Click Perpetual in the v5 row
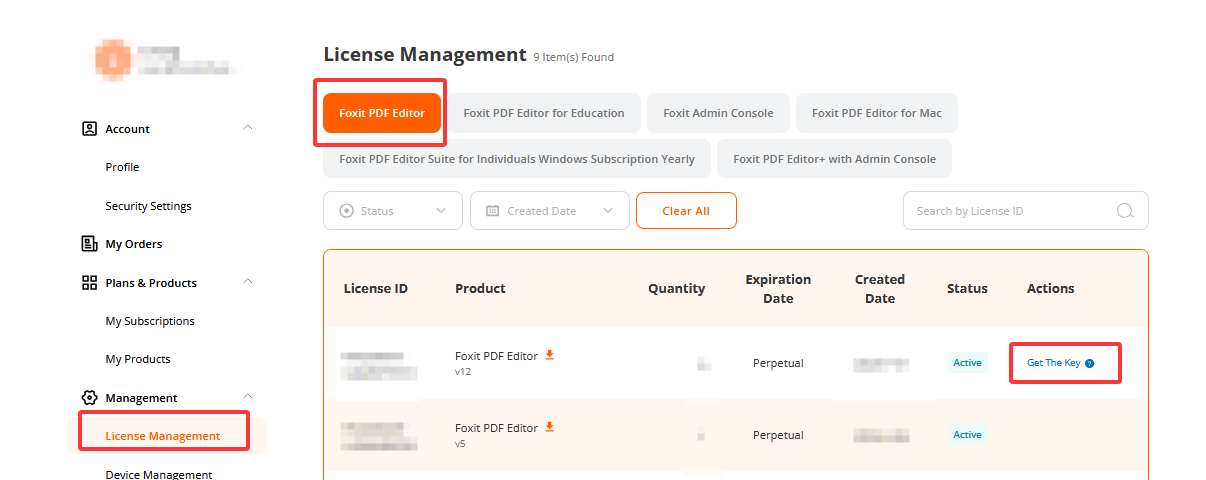1206x480 pixels. tap(778, 435)
